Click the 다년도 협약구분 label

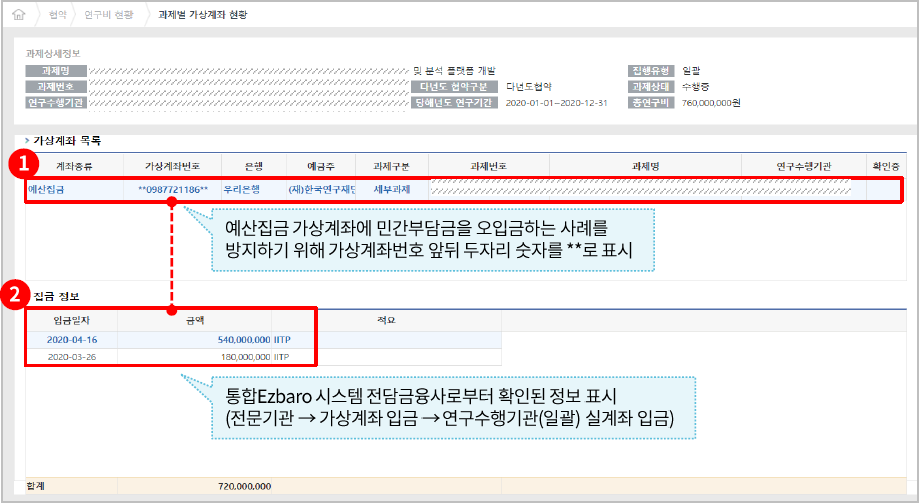[454, 87]
